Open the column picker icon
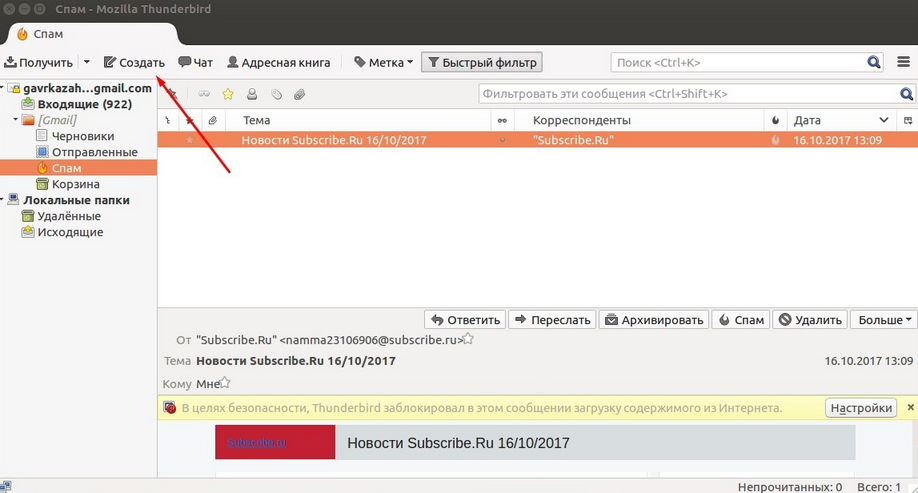This screenshot has width=918, height=493. click(x=908, y=120)
